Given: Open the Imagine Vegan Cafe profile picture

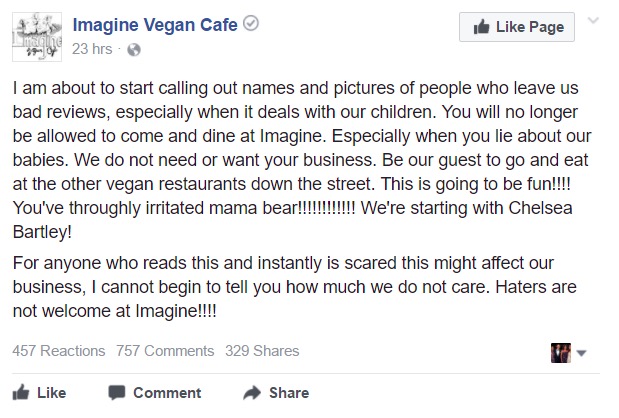Looking at the screenshot, I should pos(36,35).
